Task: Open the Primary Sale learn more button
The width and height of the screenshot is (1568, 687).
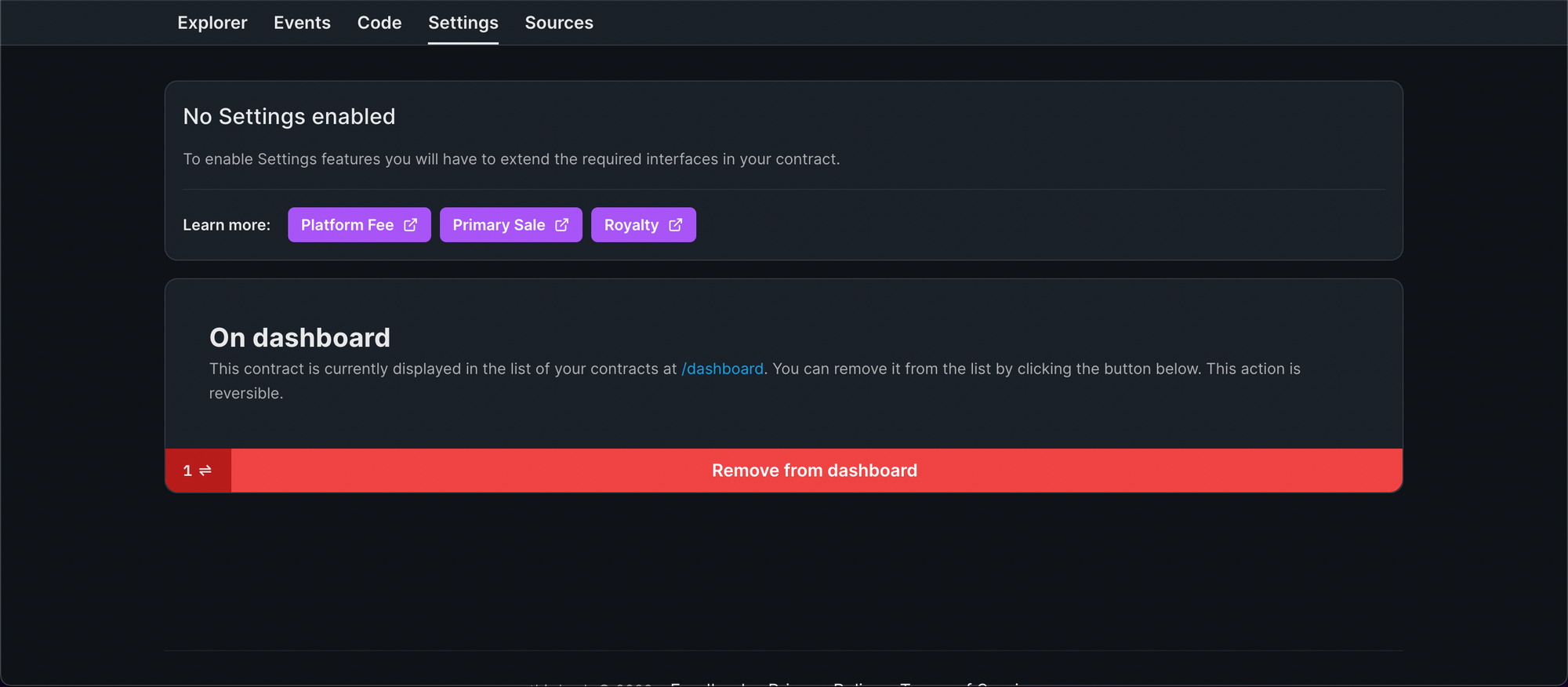Action: point(511,225)
